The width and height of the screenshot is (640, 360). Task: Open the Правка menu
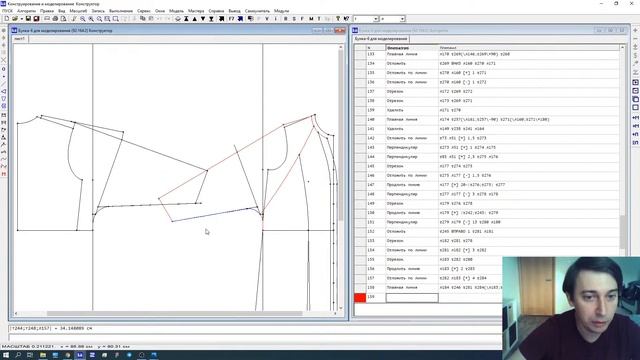point(47,11)
